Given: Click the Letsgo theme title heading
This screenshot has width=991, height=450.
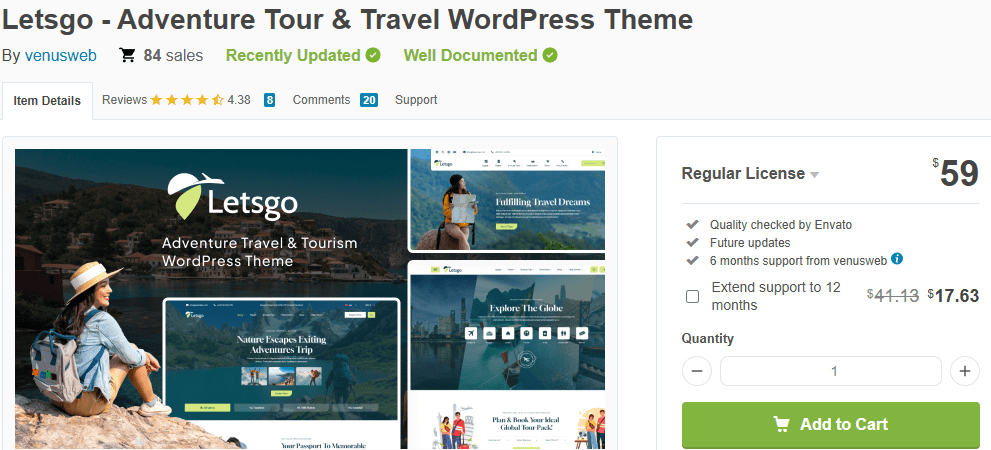Looking at the screenshot, I should (348, 20).
